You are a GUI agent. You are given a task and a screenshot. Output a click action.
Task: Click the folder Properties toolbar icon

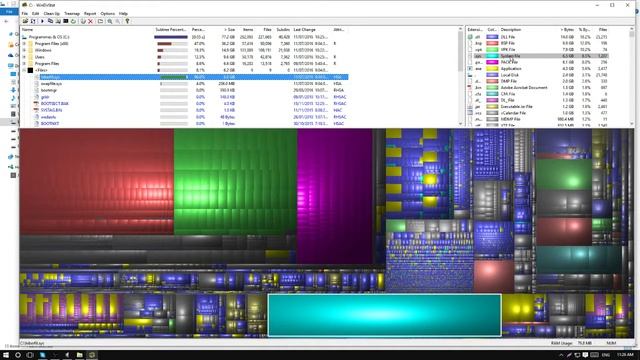point(100,21)
